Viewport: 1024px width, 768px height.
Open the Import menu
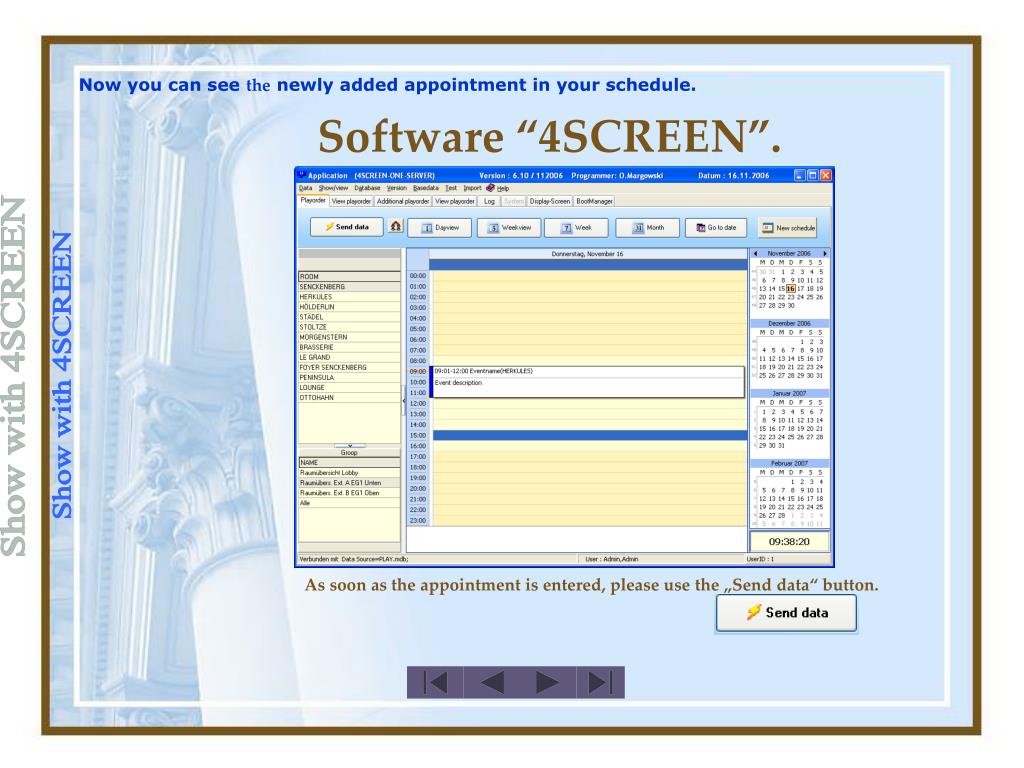(472, 188)
